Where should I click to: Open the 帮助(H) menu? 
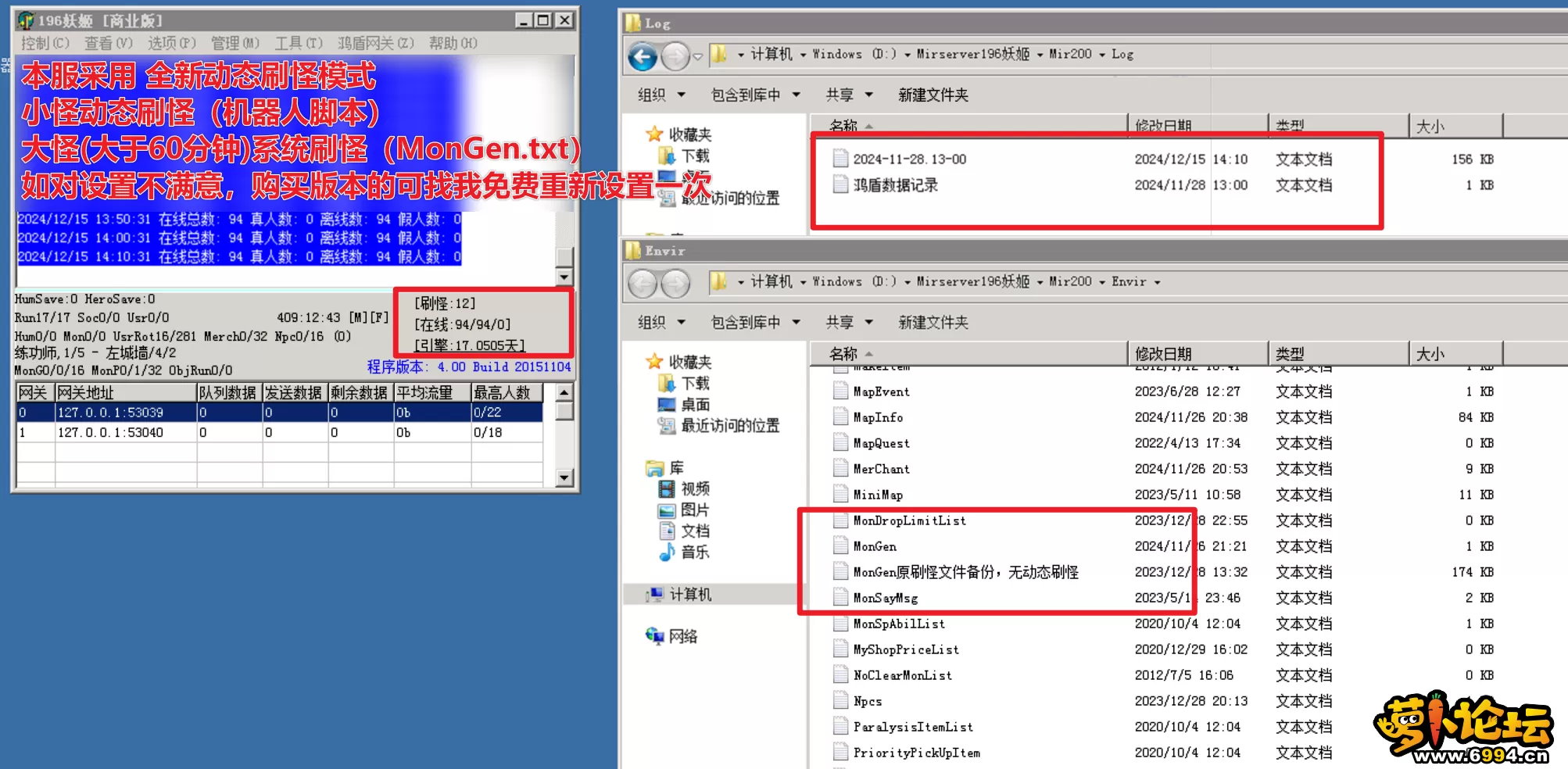coord(453,43)
